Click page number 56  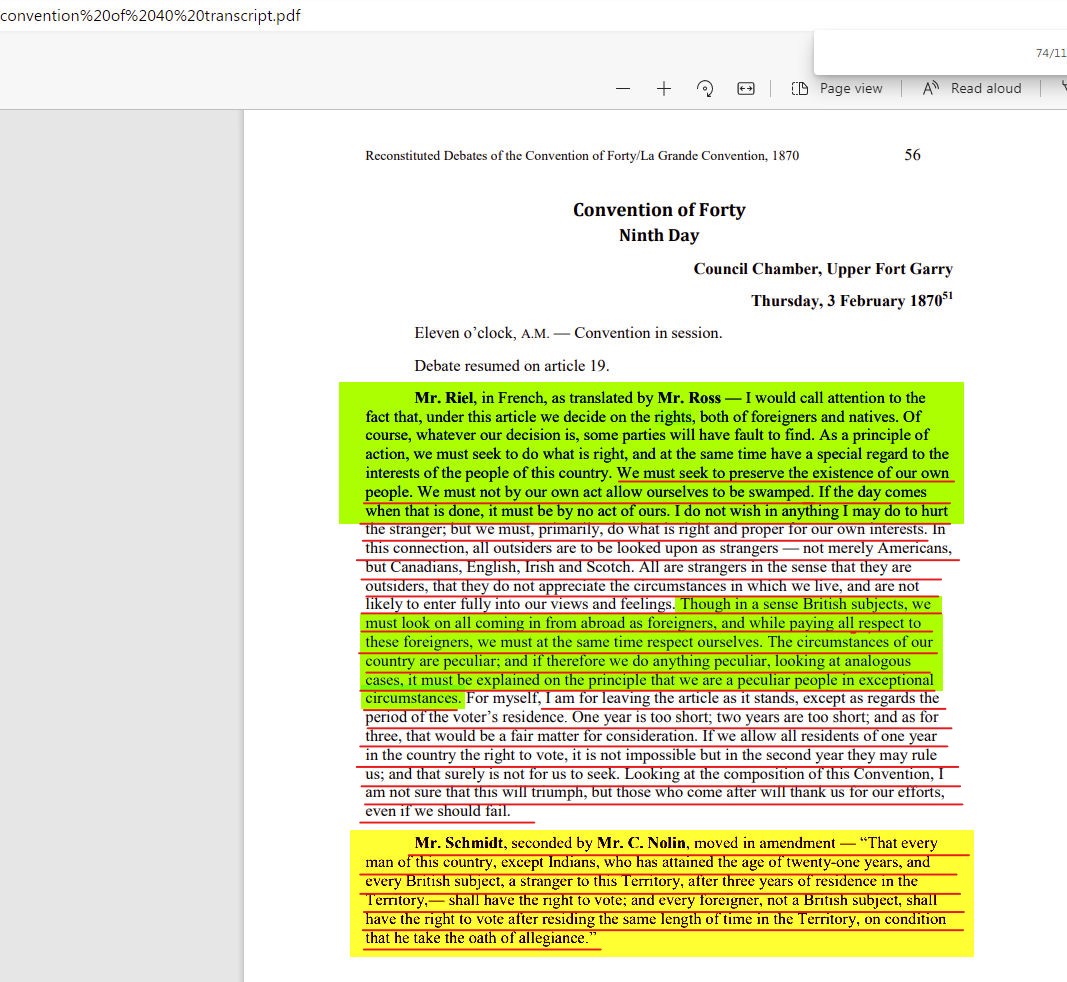(913, 154)
